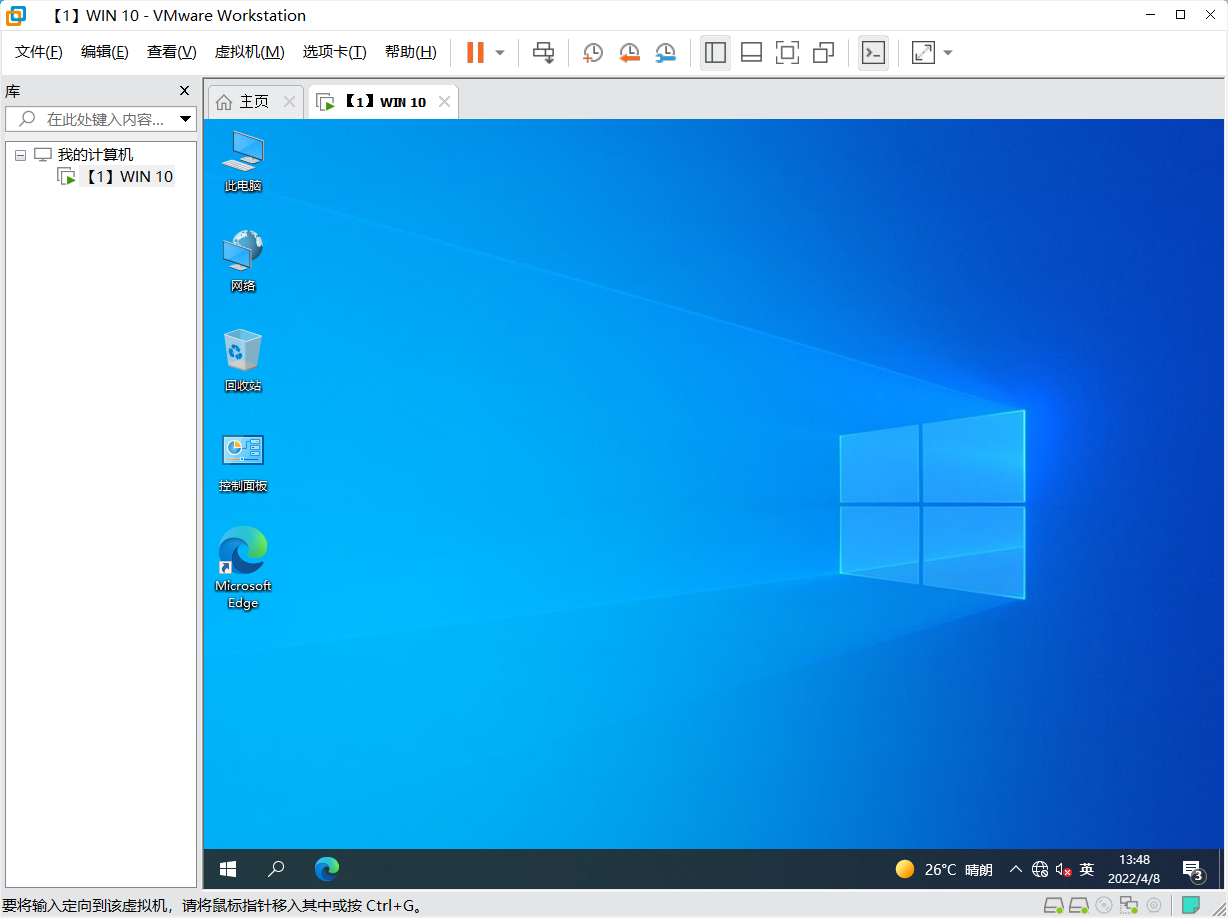The width and height of the screenshot is (1228, 918).
Task: Send Ctrl+Alt+Del to the virtual machine
Action: click(543, 53)
